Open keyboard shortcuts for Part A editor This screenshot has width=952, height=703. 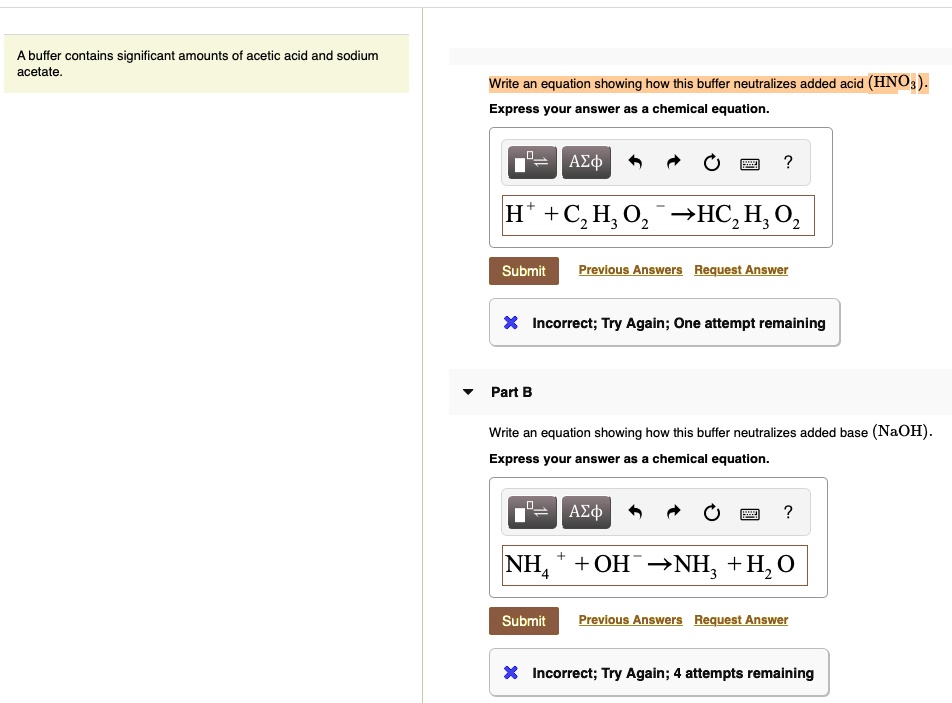pos(750,163)
